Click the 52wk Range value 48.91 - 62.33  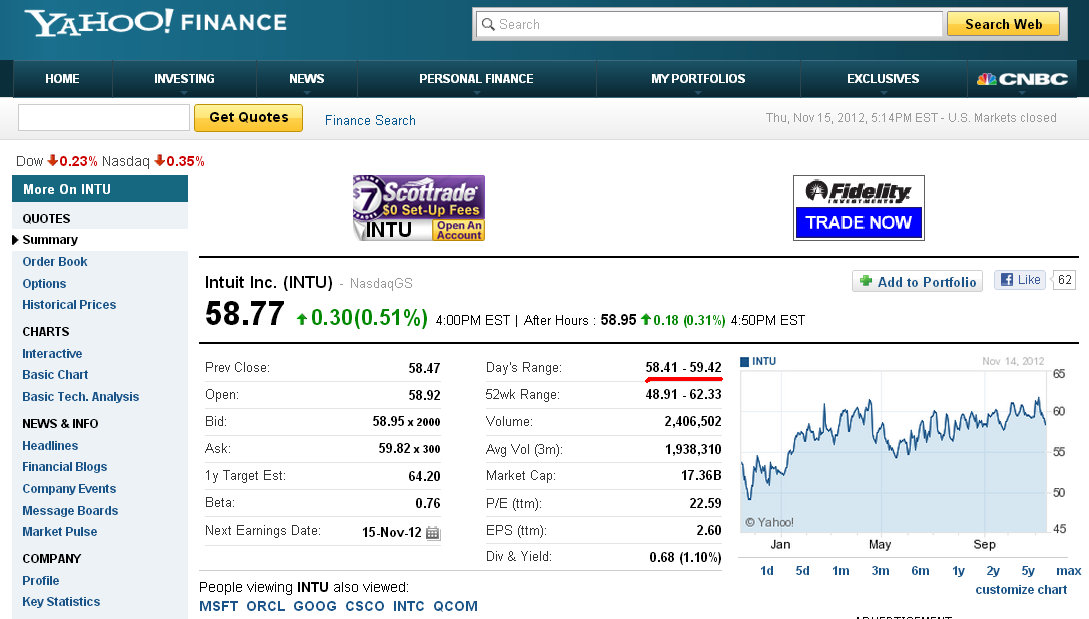click(683, 395)
